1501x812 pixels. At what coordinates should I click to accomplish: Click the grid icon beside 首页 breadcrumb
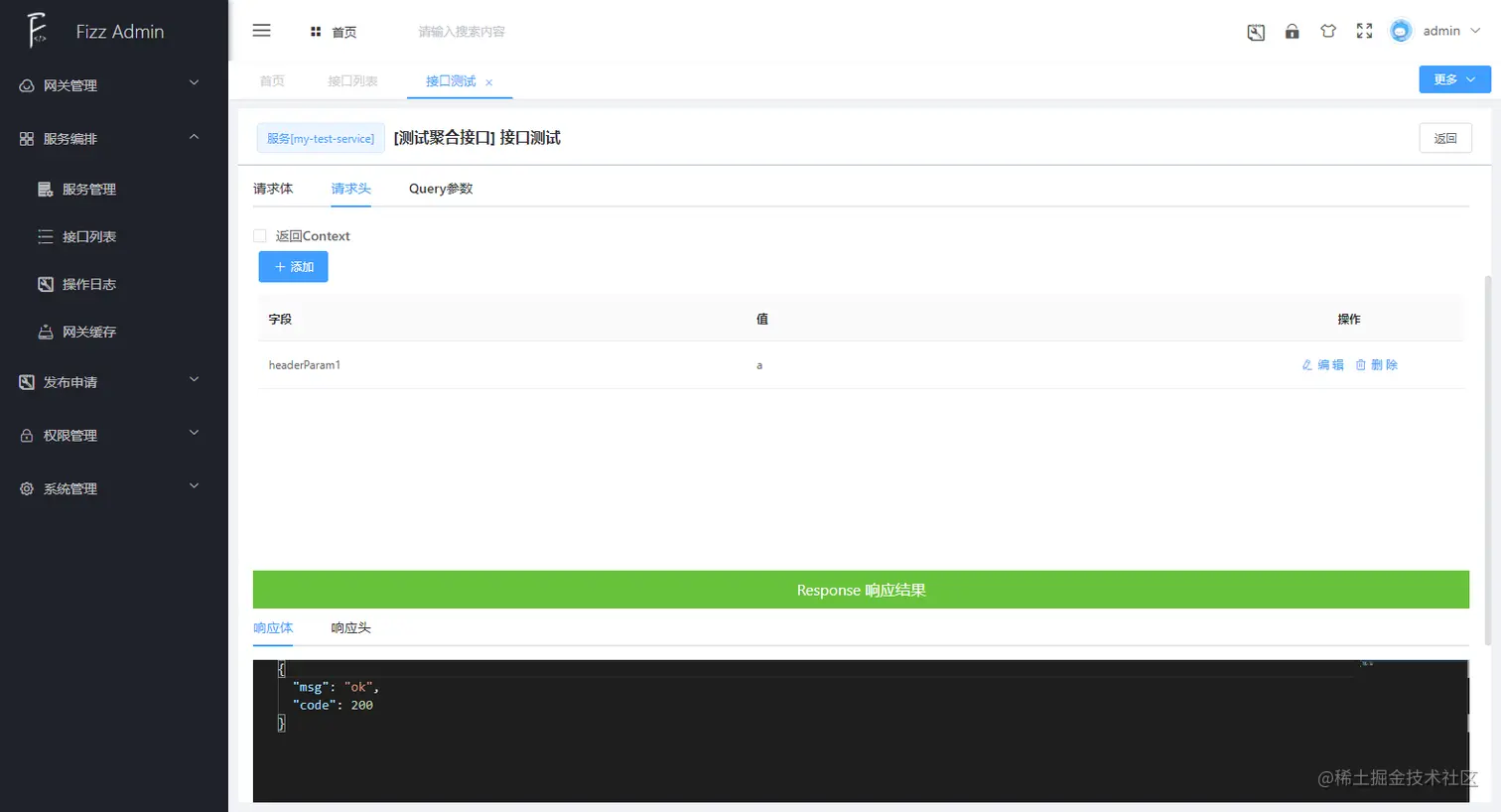[316, 32]
